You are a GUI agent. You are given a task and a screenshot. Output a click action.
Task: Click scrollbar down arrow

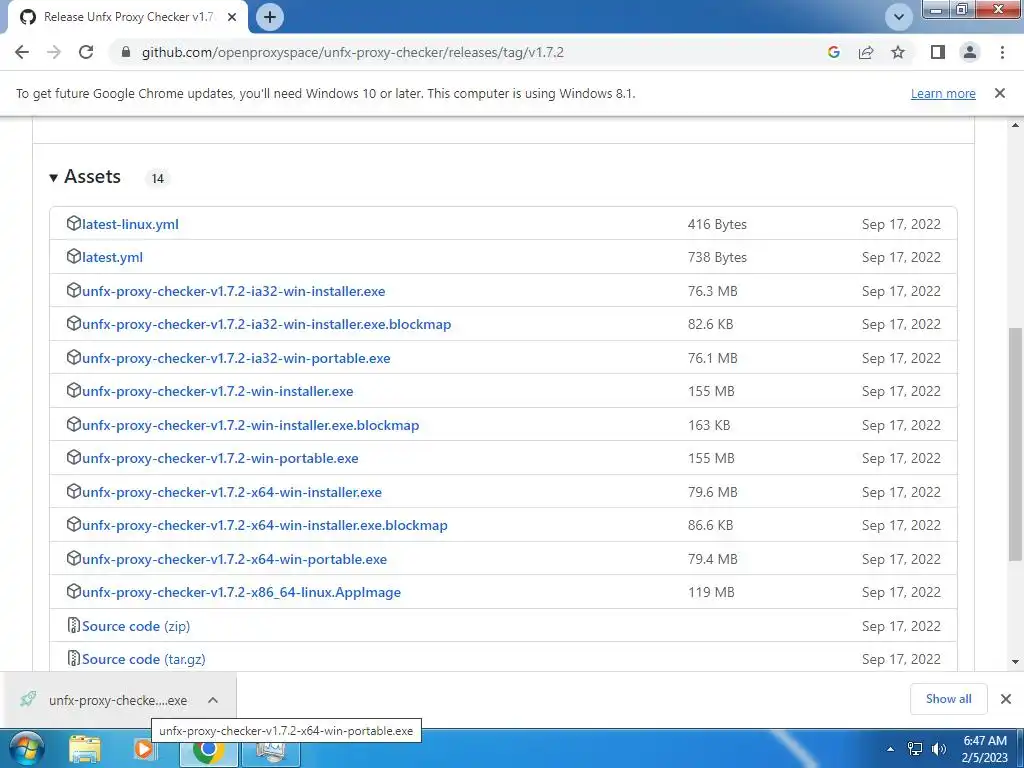tap(1016, 662)
